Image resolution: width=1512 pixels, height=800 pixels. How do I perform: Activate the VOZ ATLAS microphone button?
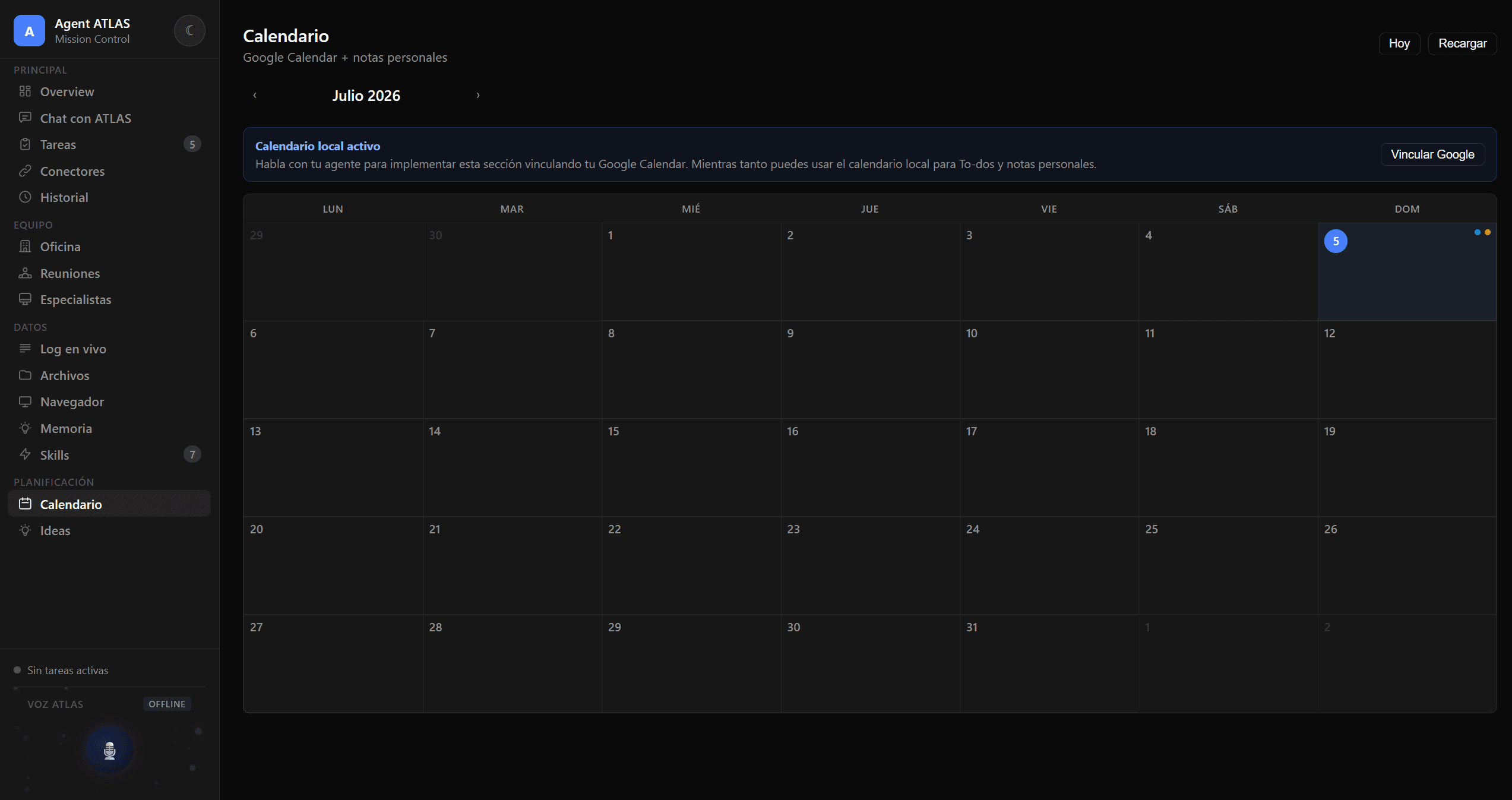point(109,750)
